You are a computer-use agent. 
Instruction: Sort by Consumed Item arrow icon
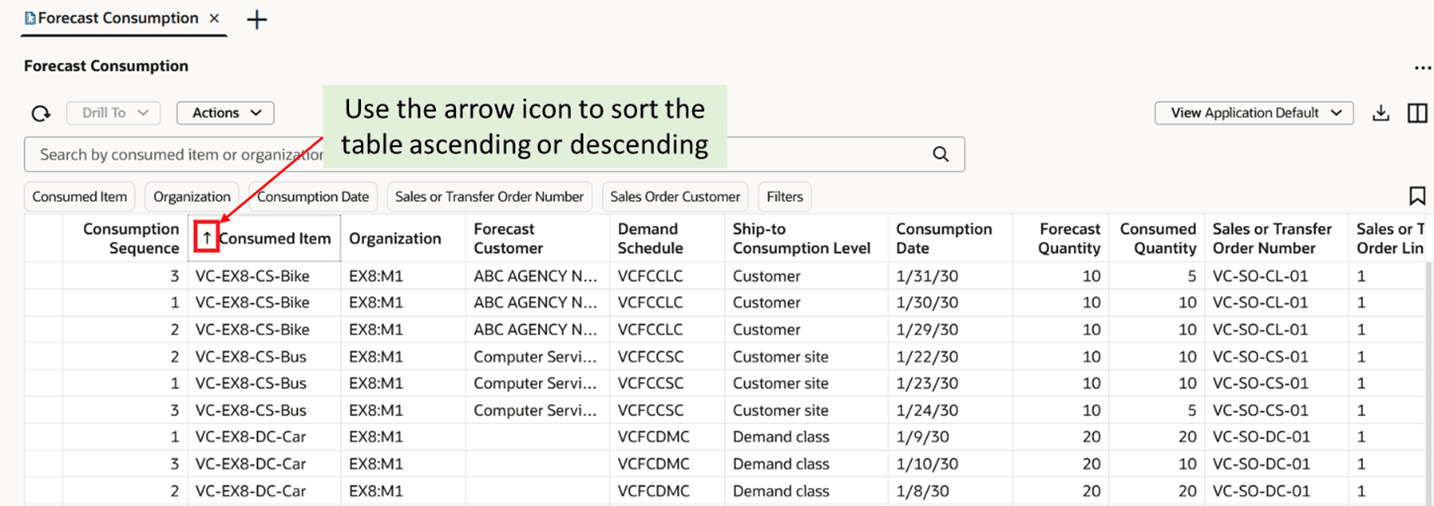pos(207,238)
